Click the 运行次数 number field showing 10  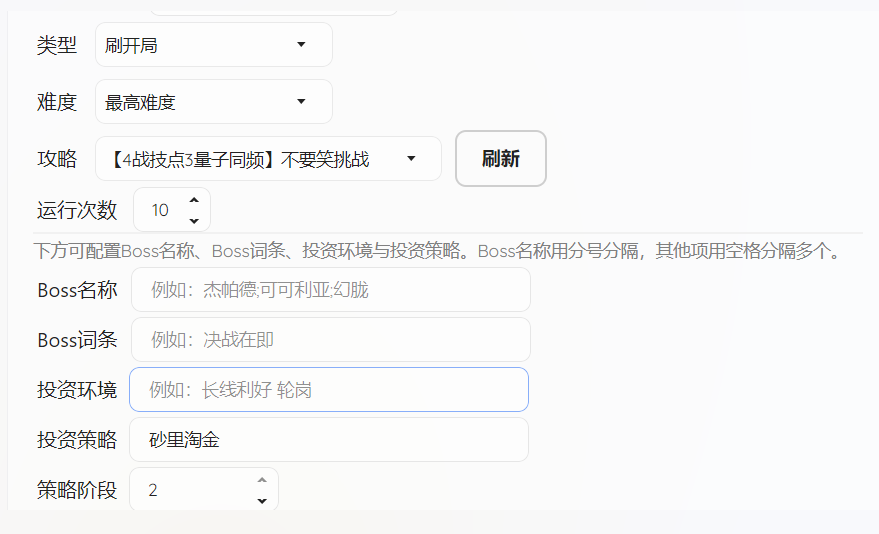160,210
